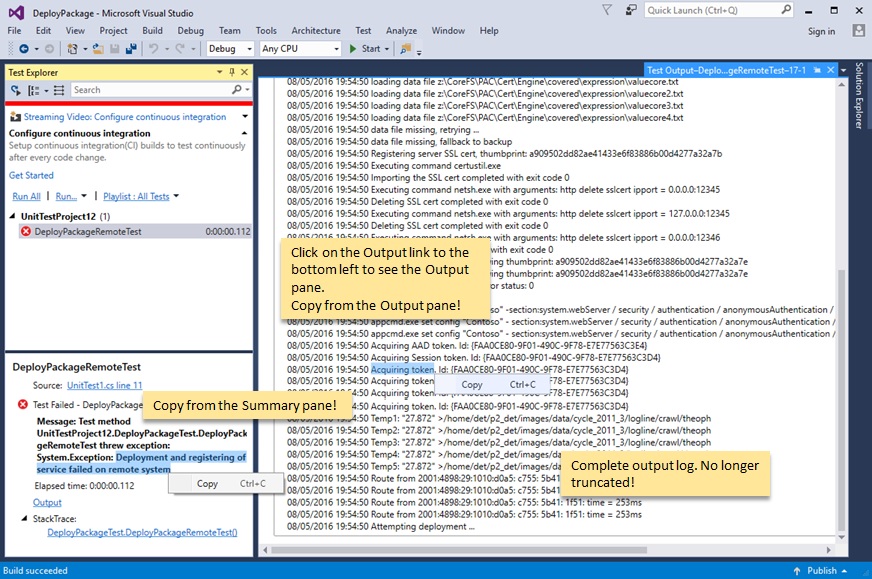Image resolution: width=872 pixels, height=579 pixels.
Task: Click Publish in the status bar
Action: click(822, 571)
